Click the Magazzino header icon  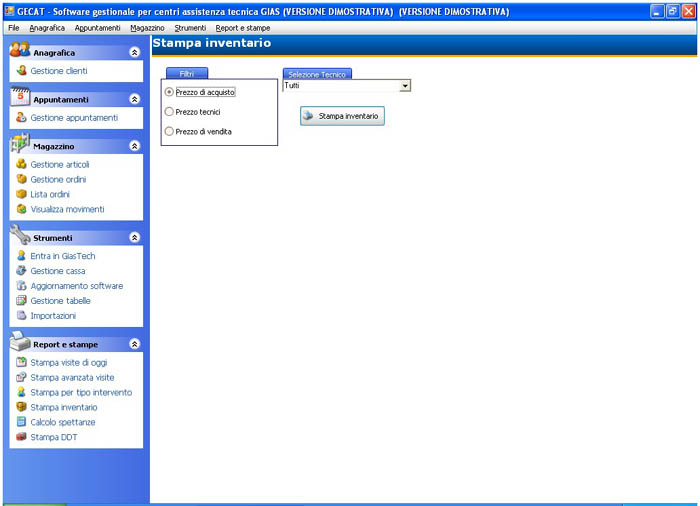point(20,143)
